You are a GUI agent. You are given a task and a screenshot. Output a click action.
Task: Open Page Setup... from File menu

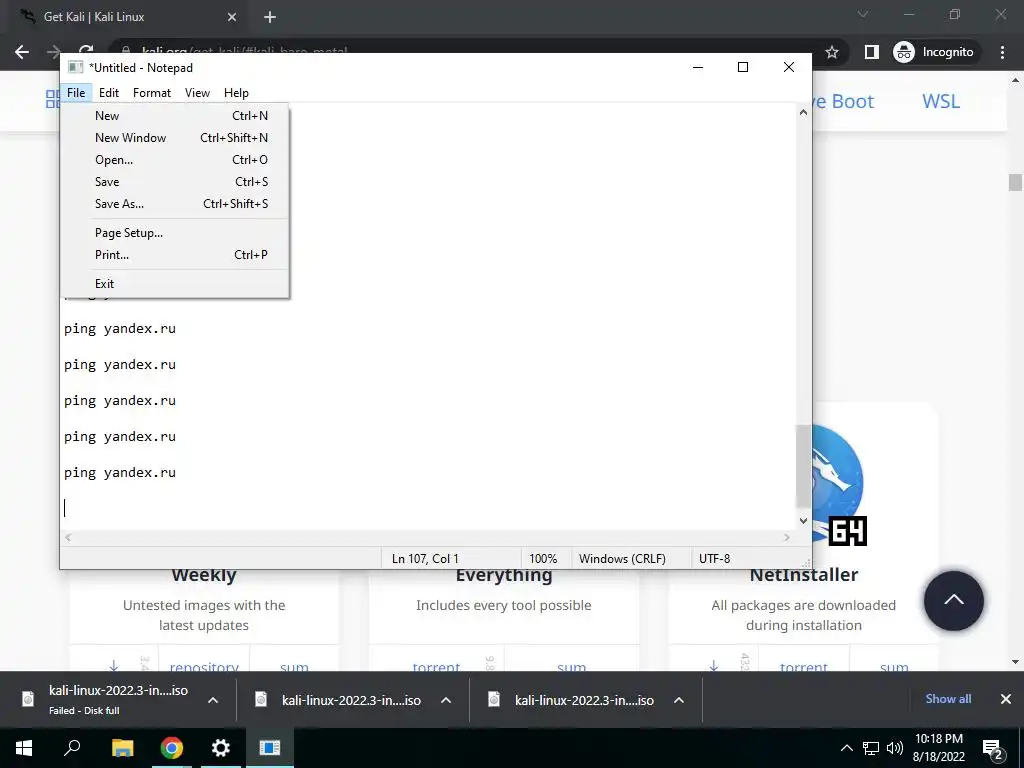[x=174, y=232]
